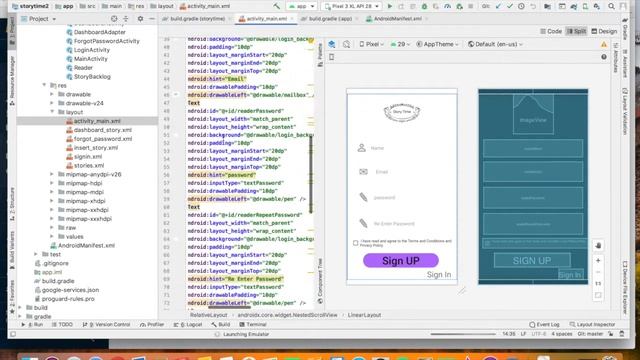Zoom in with the plus icon
Viewport: 640px width, 360px height.
click(598, 260)
